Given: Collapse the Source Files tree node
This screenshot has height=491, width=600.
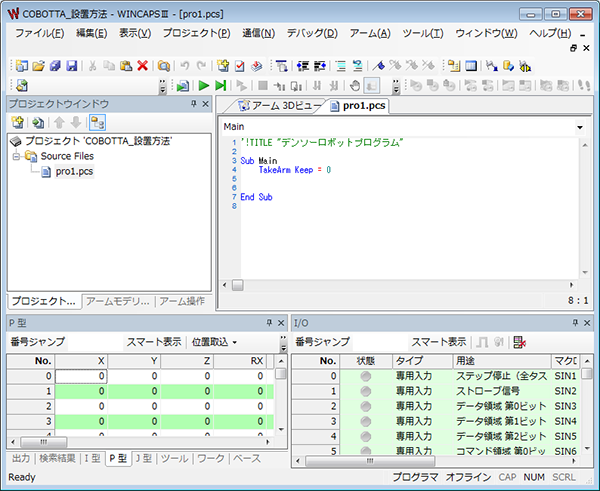Looking at the screenshot, I should point(16,157).
